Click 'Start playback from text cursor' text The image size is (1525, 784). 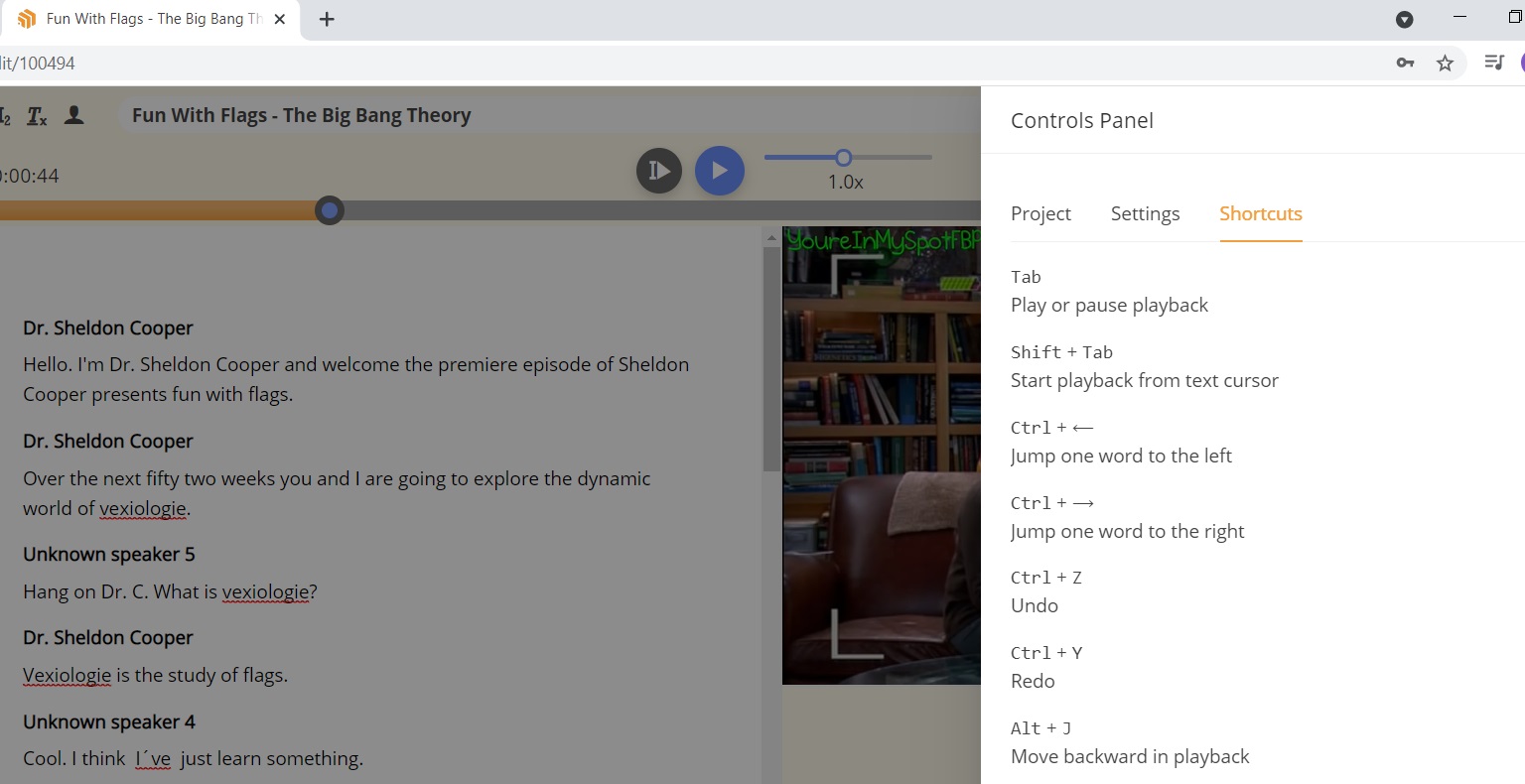click(1145, 380)
